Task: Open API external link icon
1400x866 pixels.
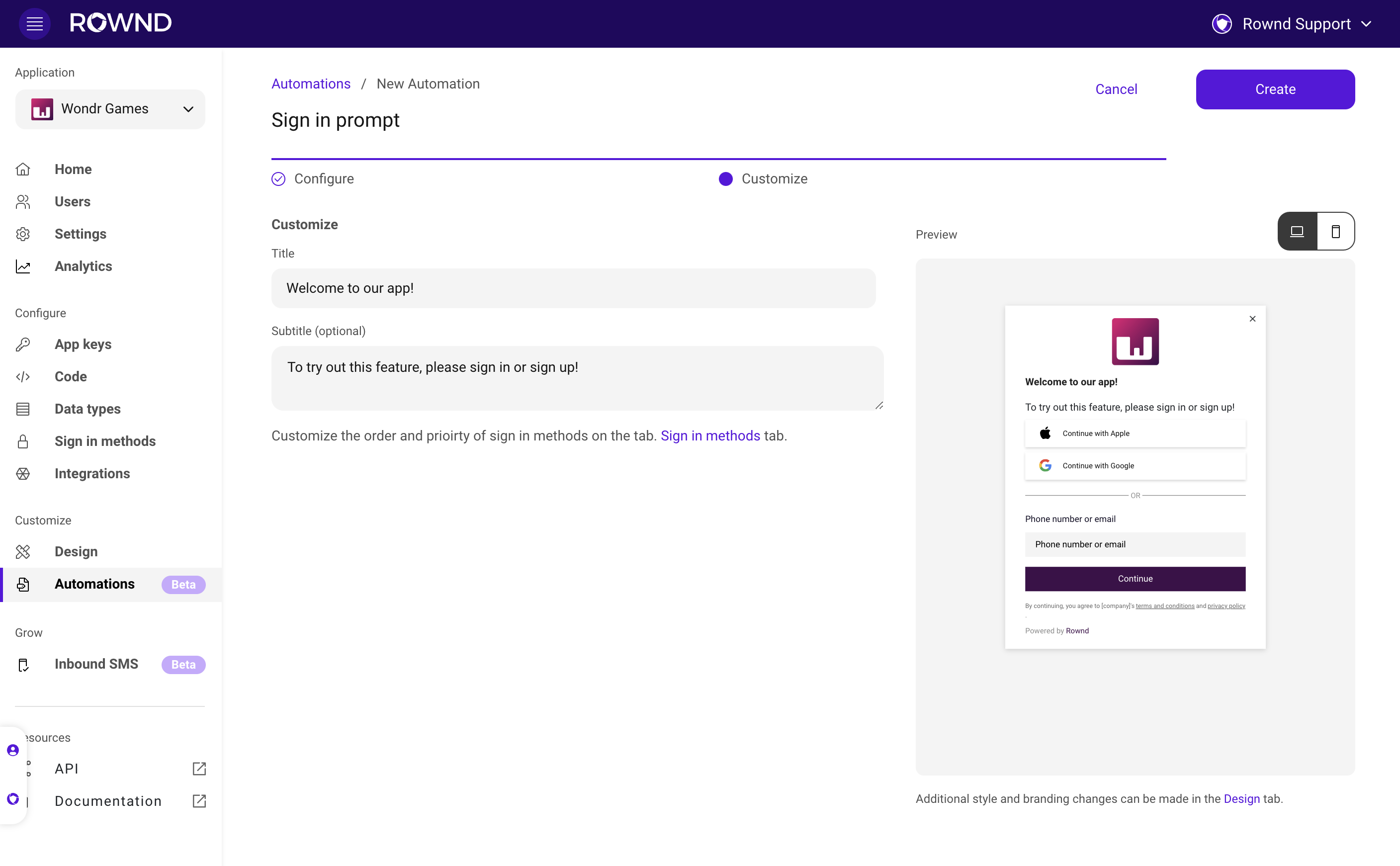Action: (x=199, y=769)
